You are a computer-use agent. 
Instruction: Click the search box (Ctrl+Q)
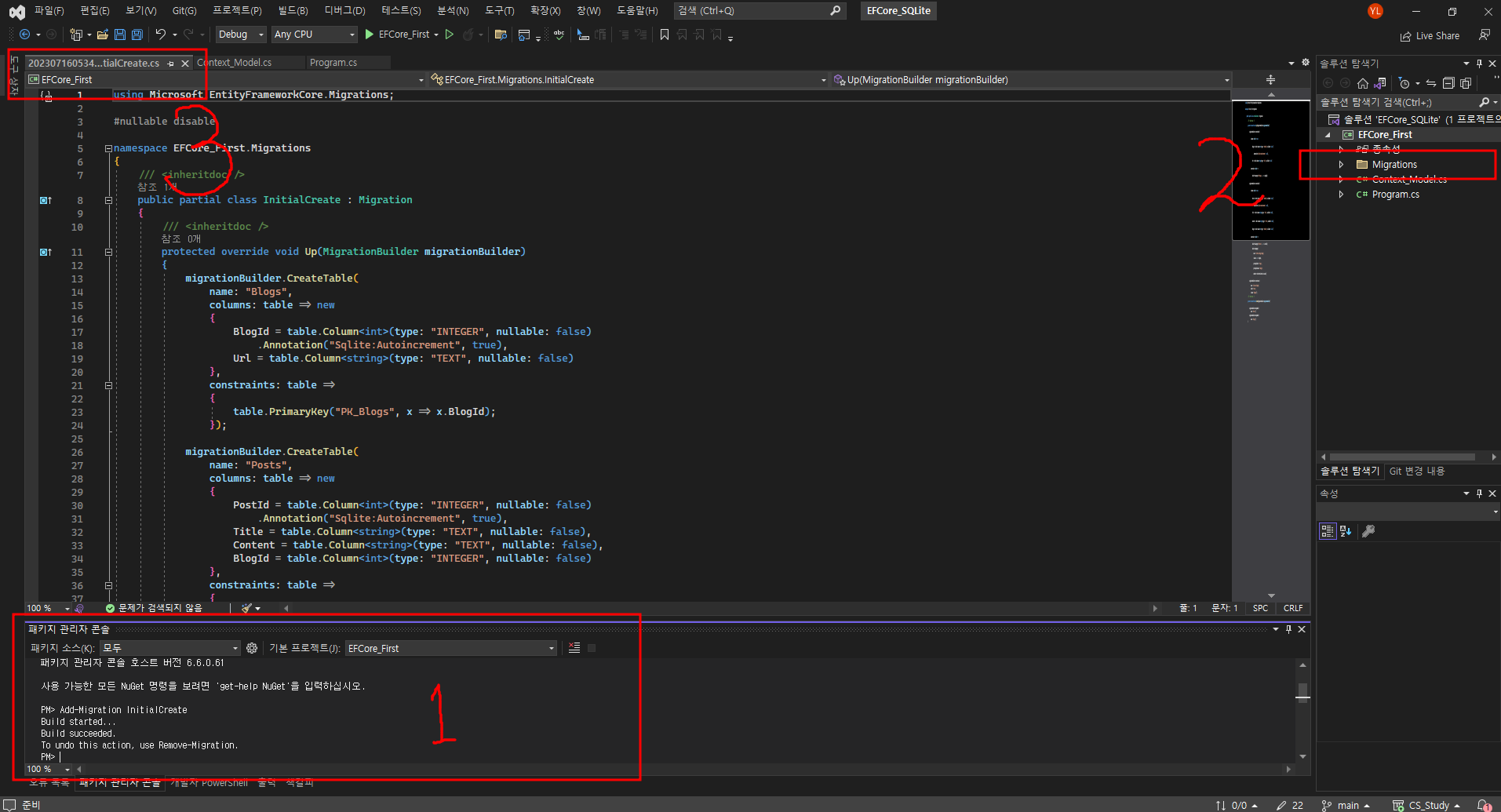pos(760,10)
